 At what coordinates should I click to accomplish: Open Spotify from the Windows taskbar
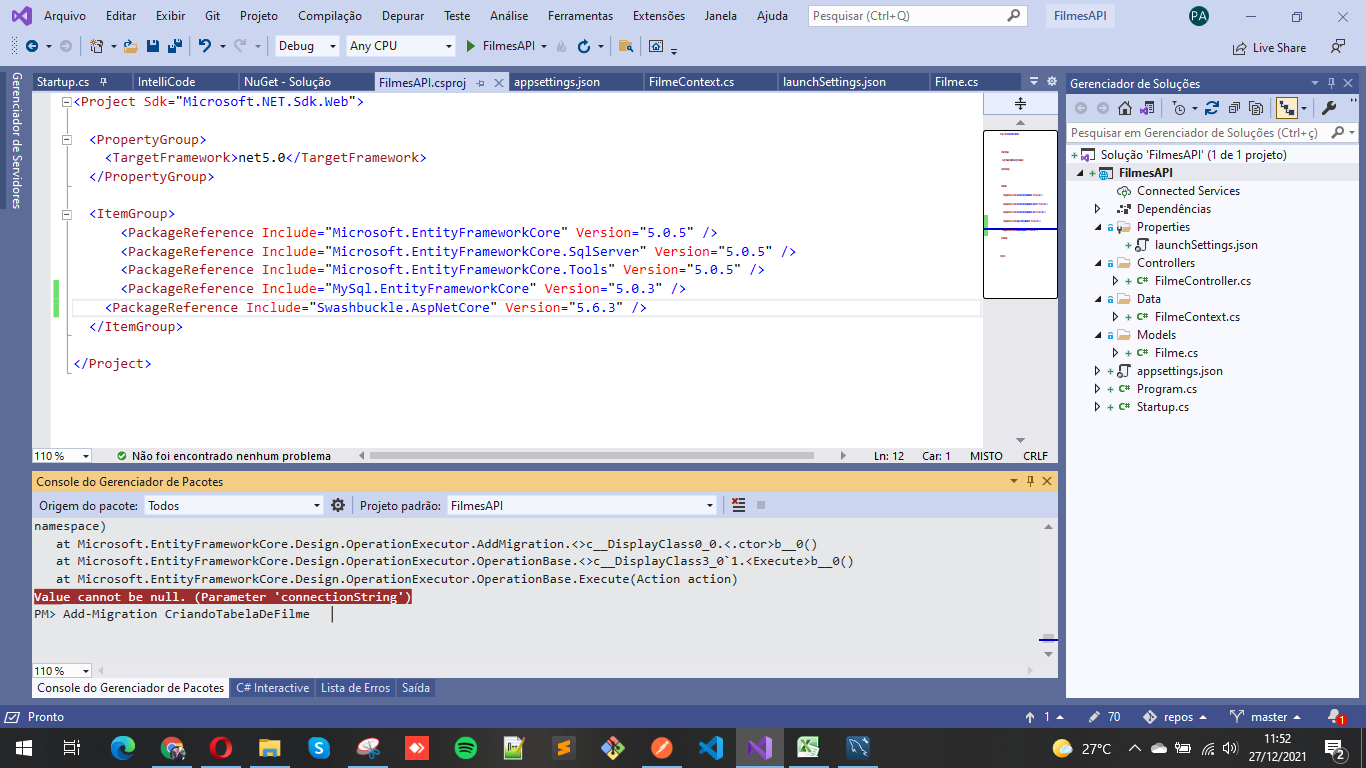(465, 748)
